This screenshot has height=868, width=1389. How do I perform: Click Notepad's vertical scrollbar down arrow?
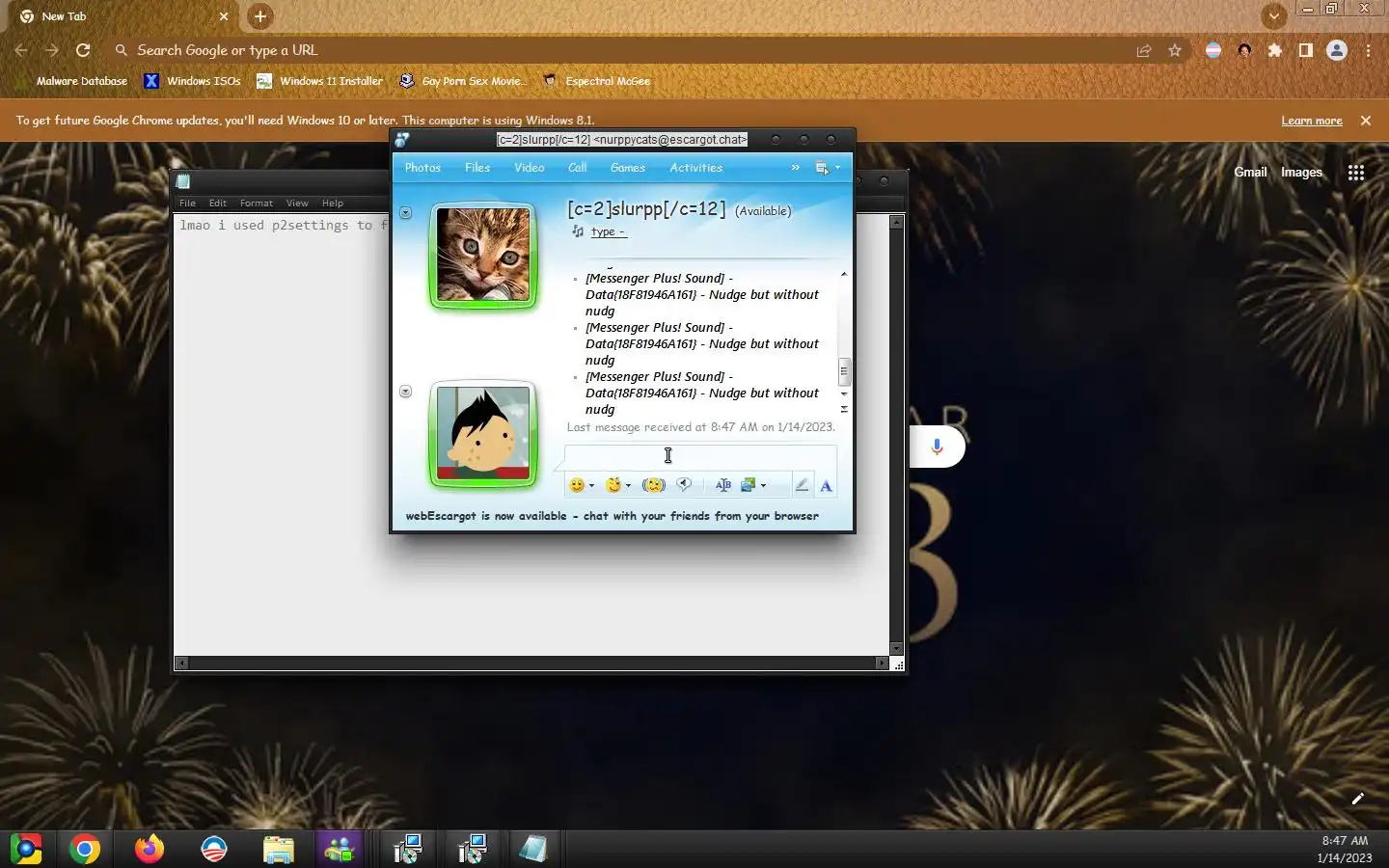tap(897, 649)
